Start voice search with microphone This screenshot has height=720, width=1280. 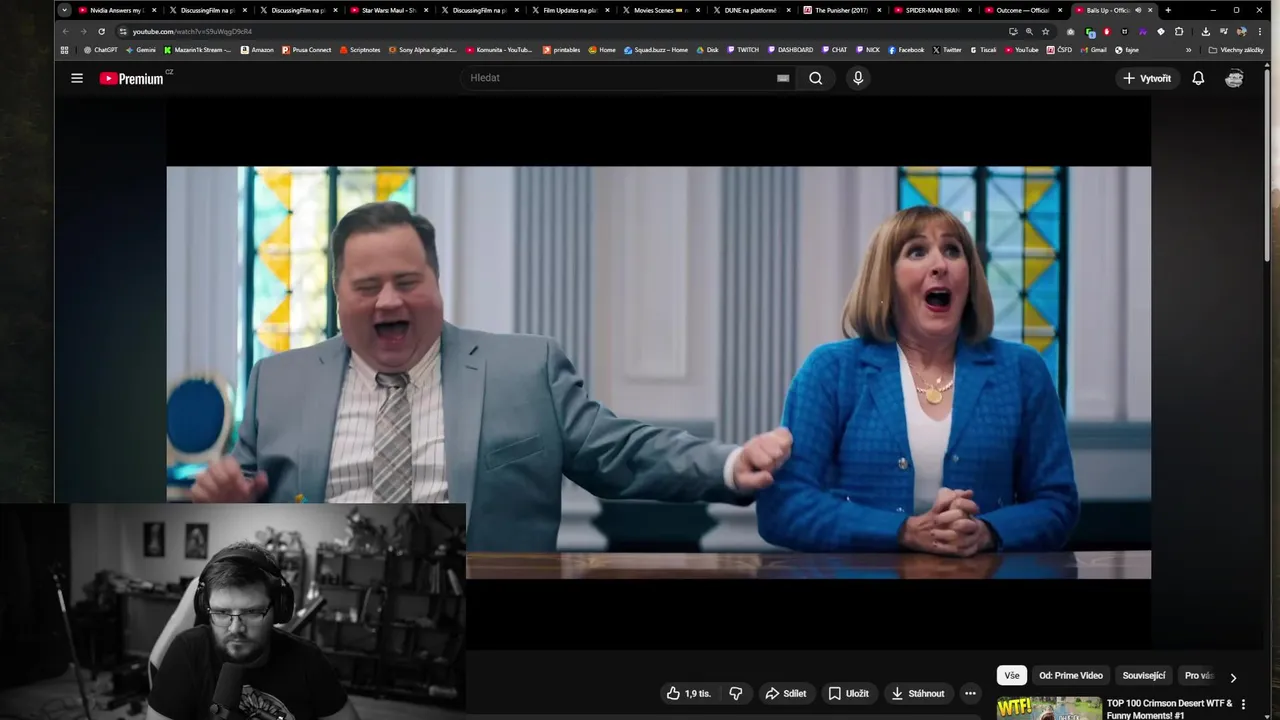[857, 78]
